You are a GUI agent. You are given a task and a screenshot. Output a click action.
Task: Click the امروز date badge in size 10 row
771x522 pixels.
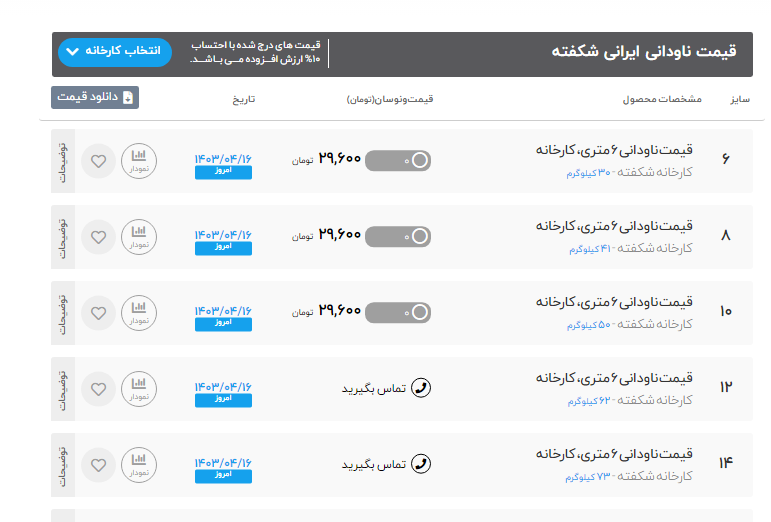[223, 324]
